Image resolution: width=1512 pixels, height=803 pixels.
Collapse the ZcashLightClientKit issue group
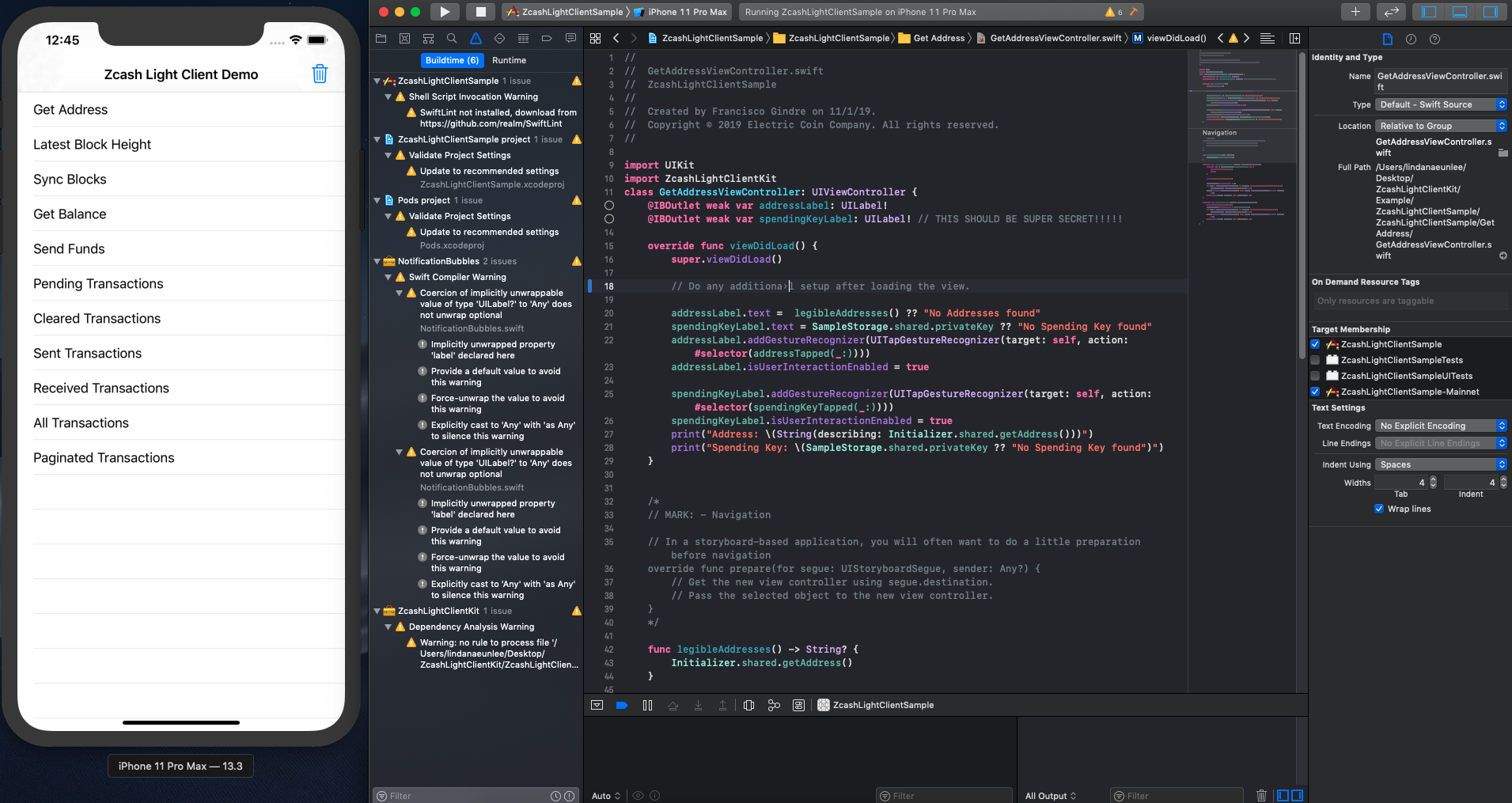377,611
